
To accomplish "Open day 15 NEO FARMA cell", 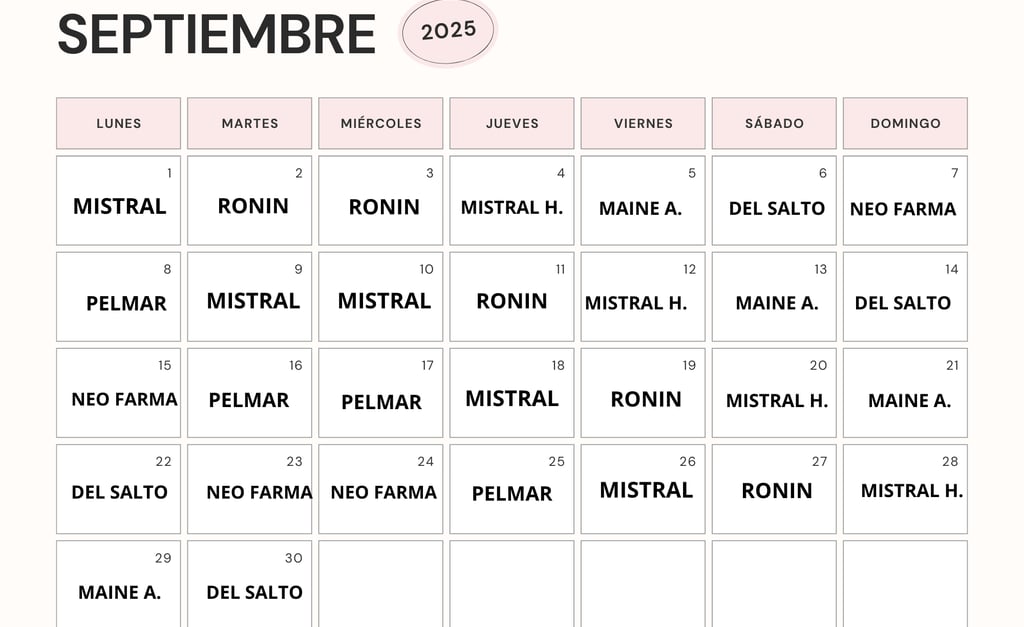I will click(x=118, y=393).
